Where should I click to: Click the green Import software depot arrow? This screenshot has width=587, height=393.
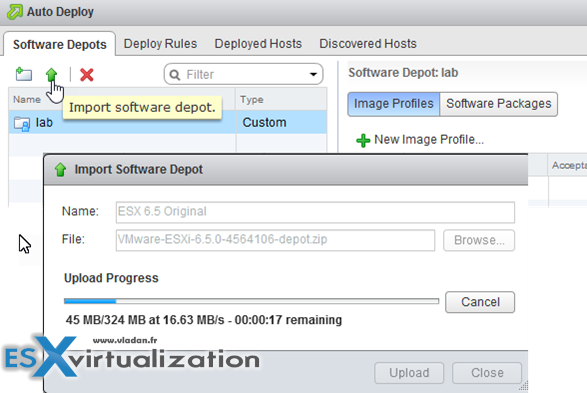(x=51, y=75)
